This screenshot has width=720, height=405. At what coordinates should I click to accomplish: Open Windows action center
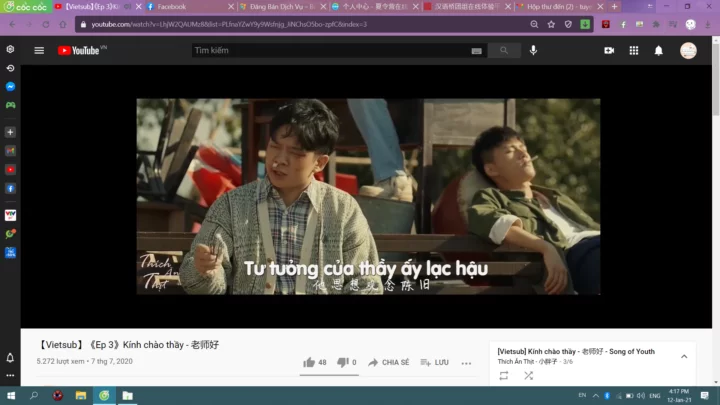click(x=705, y=395)
